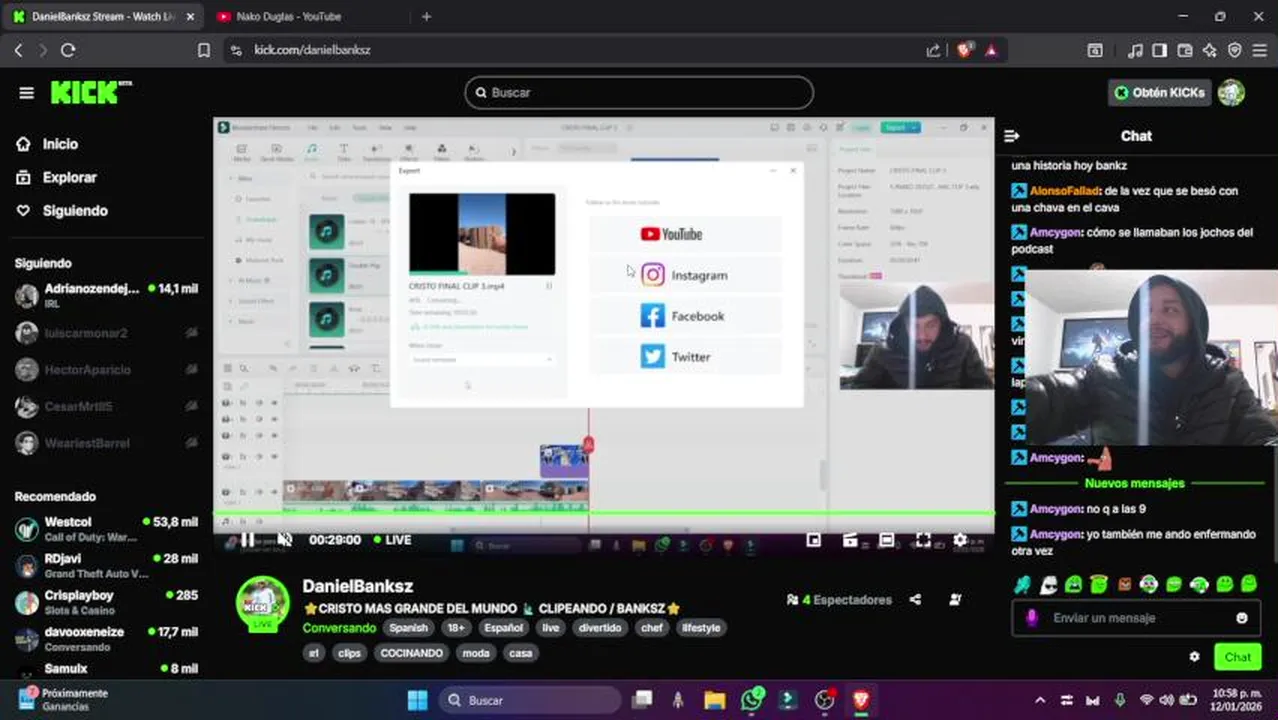Viewport: 1278px width, 720px height.
Task: Open chat settings gear icon
Action: (1194, 657)
